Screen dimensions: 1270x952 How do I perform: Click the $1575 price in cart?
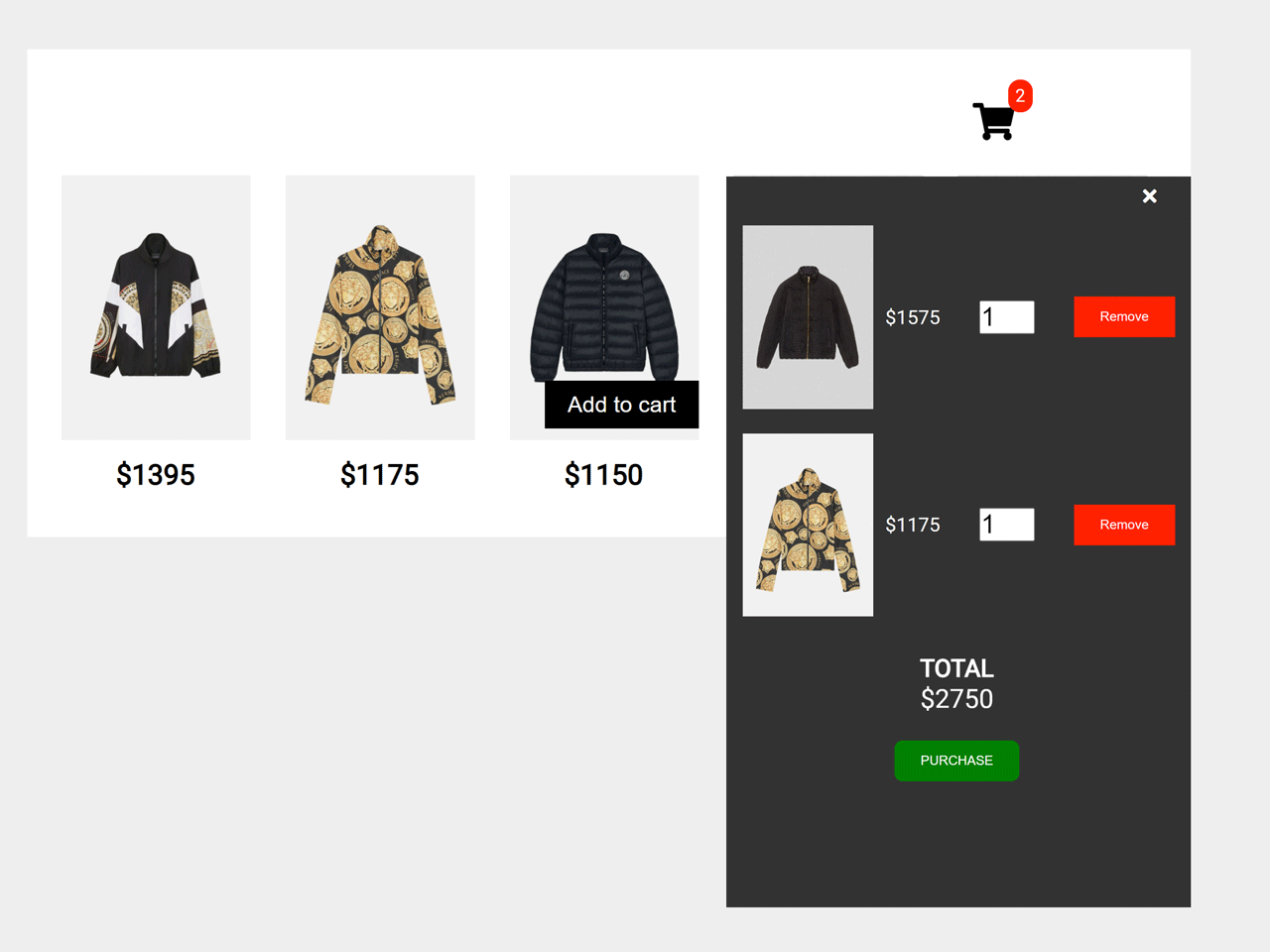tap(913, 317)
